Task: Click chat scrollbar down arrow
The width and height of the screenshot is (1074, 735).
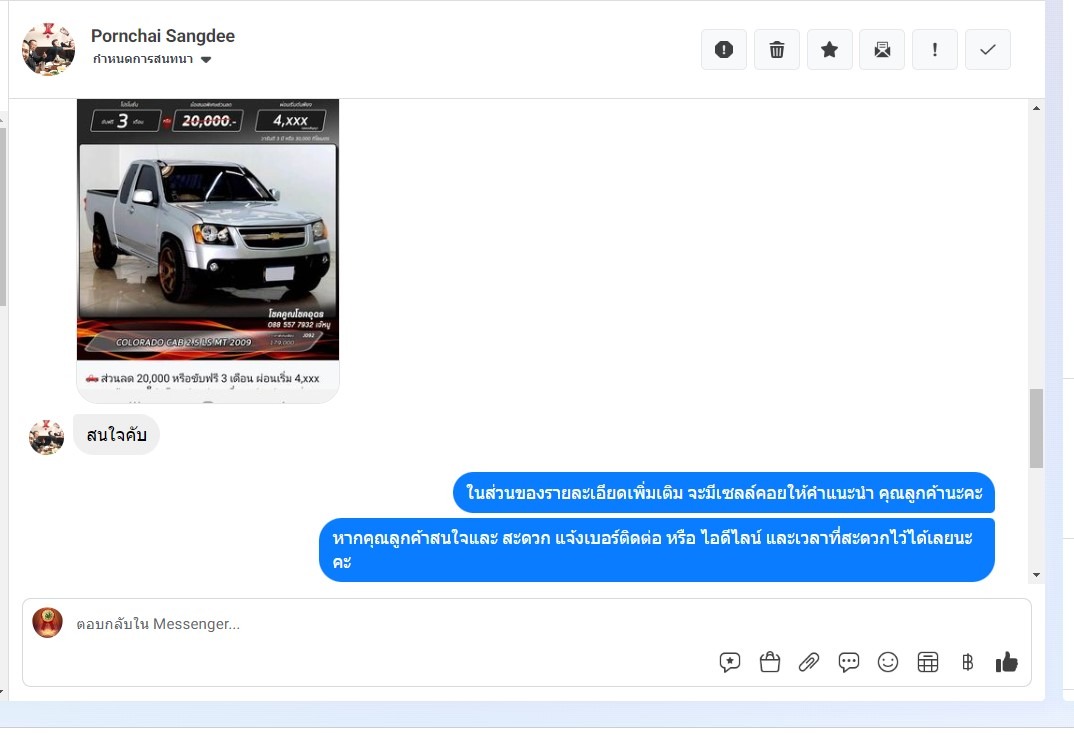Action: pos(1036,575)
